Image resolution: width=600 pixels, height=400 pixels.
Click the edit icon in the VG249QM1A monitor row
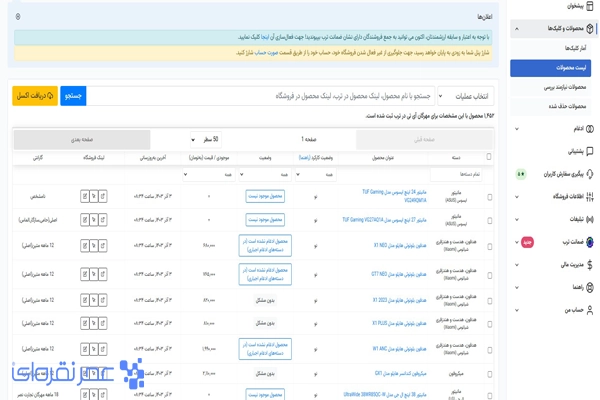pos(85,196)
